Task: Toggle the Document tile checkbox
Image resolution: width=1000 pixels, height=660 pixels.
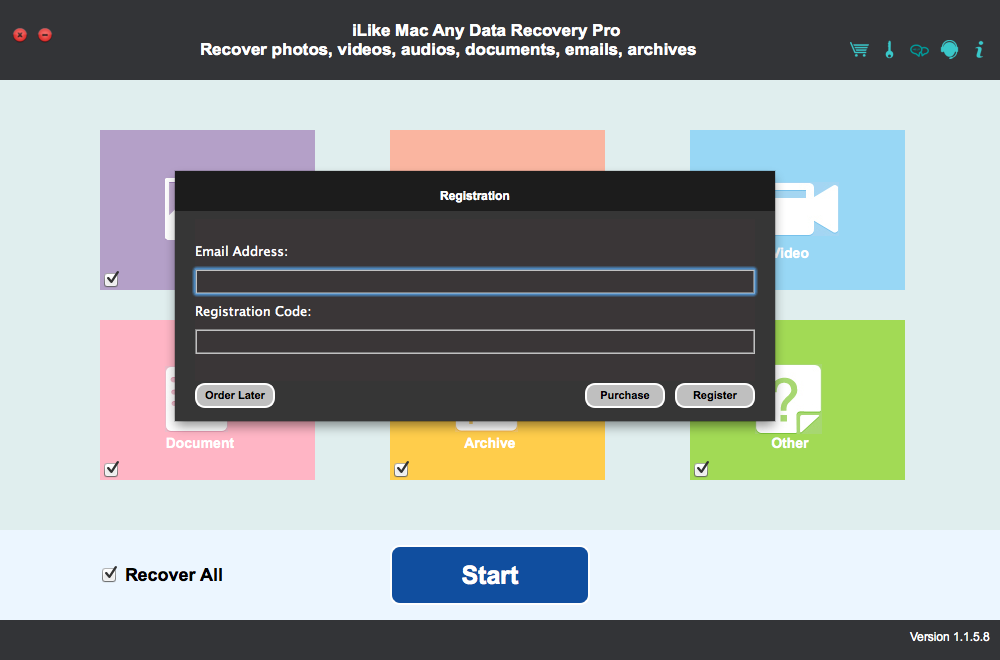Action: pos(112,469)
